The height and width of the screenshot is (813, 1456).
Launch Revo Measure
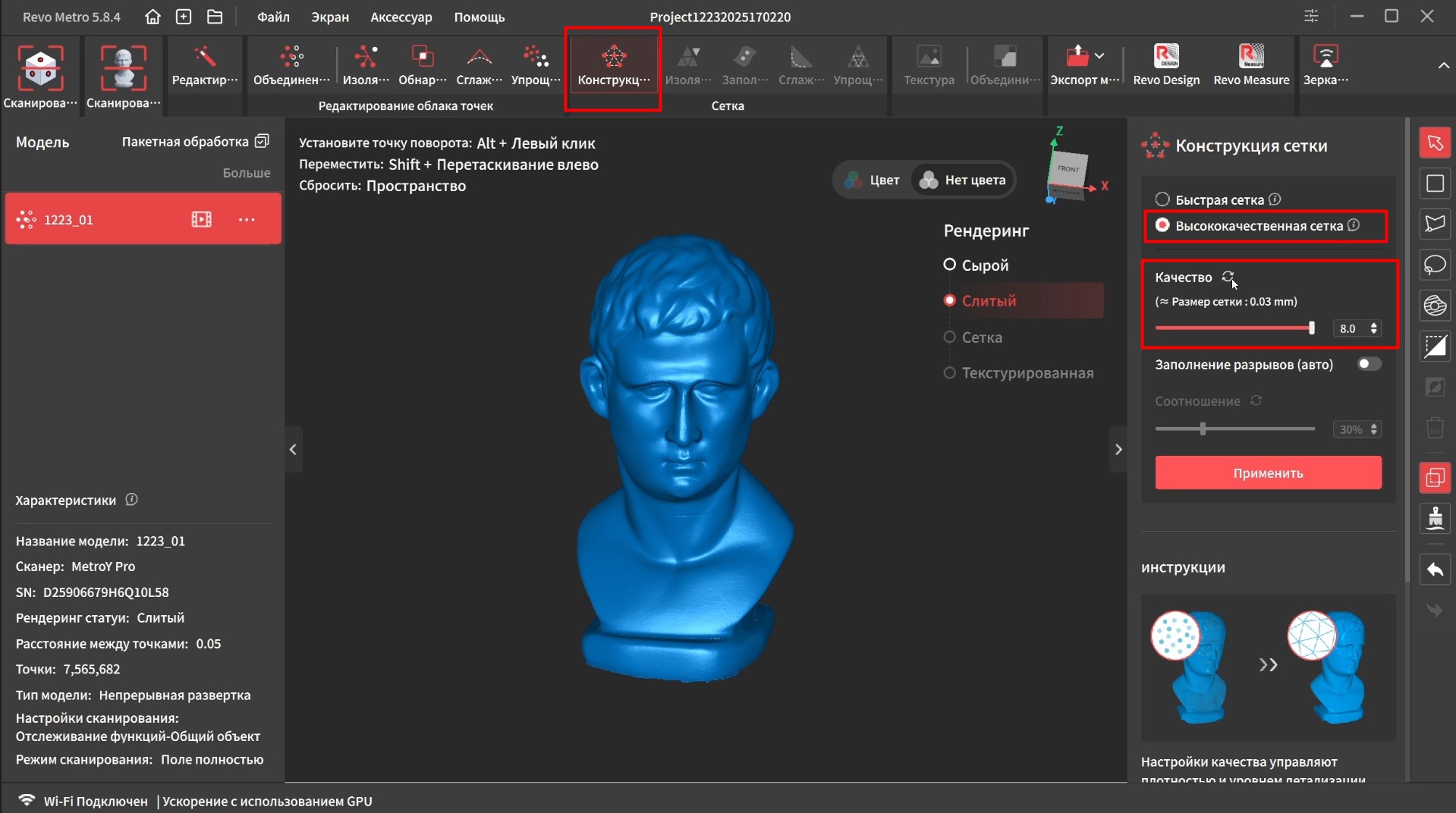pos(1251,65)
